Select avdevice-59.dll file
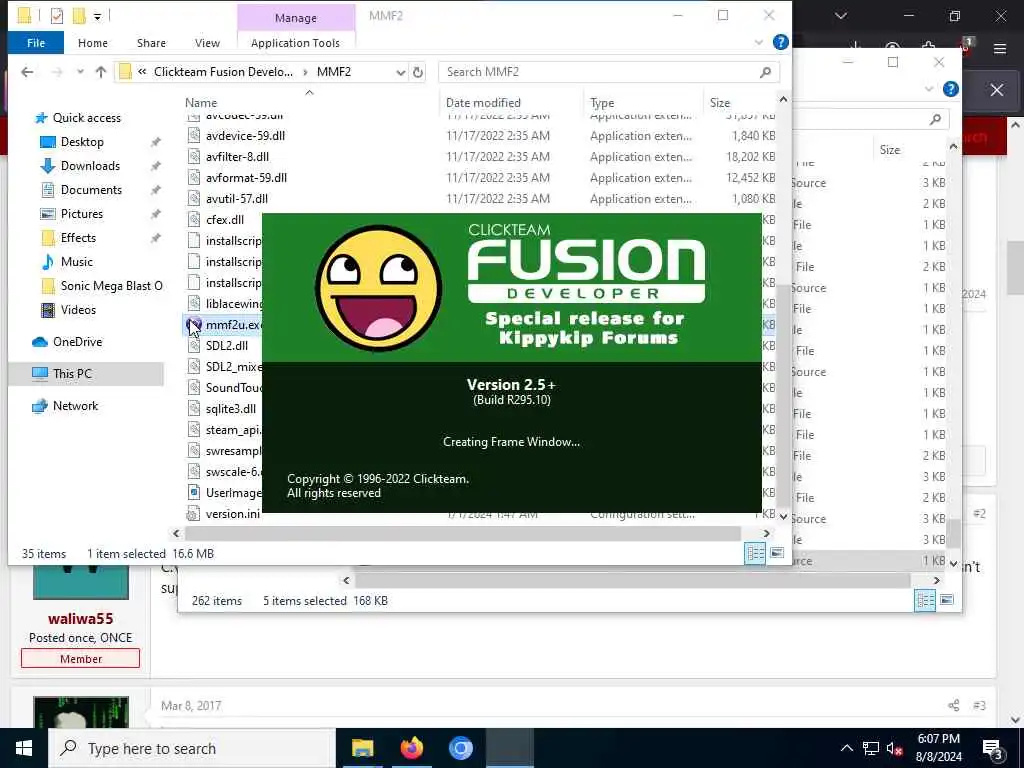Image resolution: width=1024 pixels, height=768 pixels. tap(246, 136)
